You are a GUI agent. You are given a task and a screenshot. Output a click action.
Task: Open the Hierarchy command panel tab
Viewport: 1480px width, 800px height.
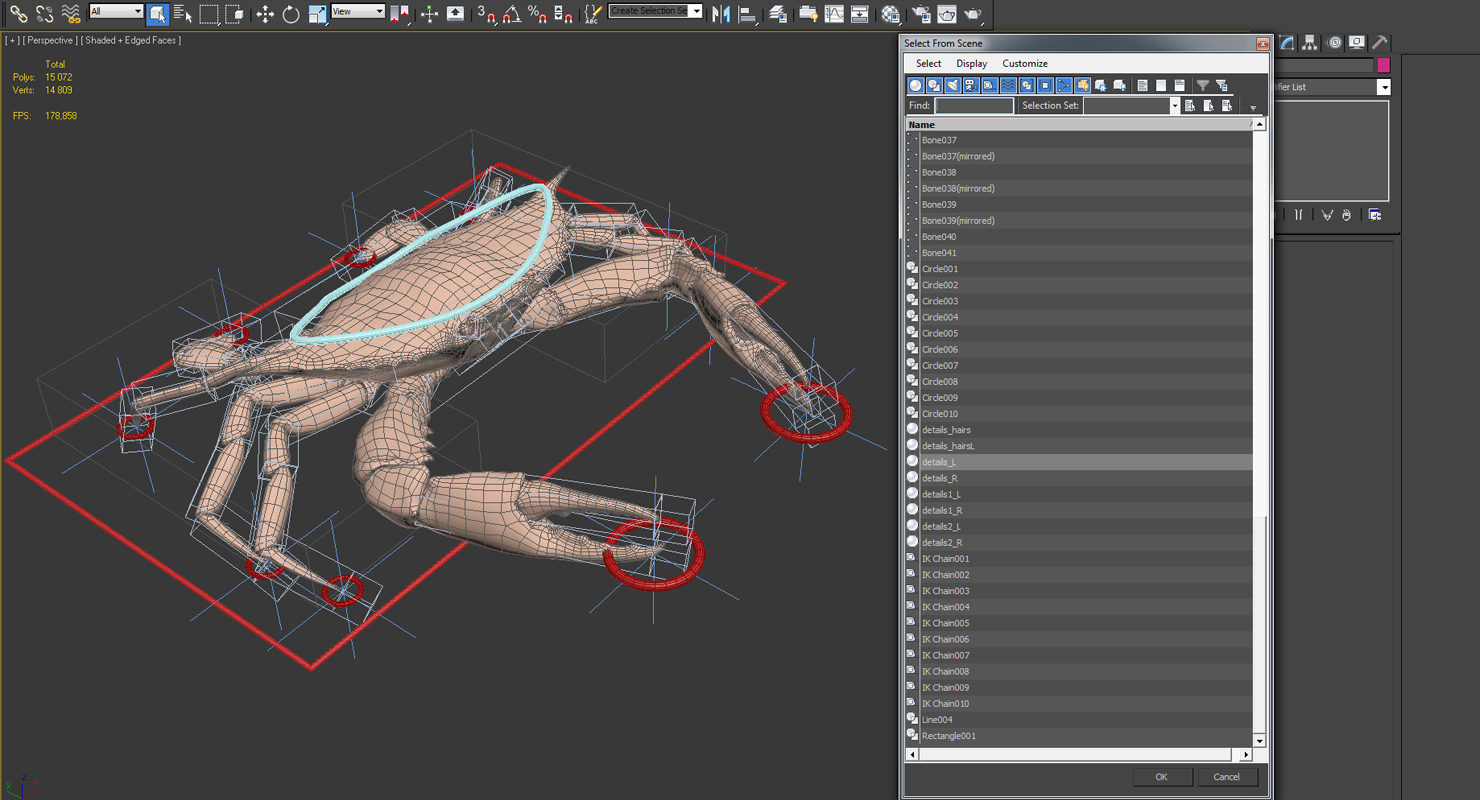pos(1309,42)
